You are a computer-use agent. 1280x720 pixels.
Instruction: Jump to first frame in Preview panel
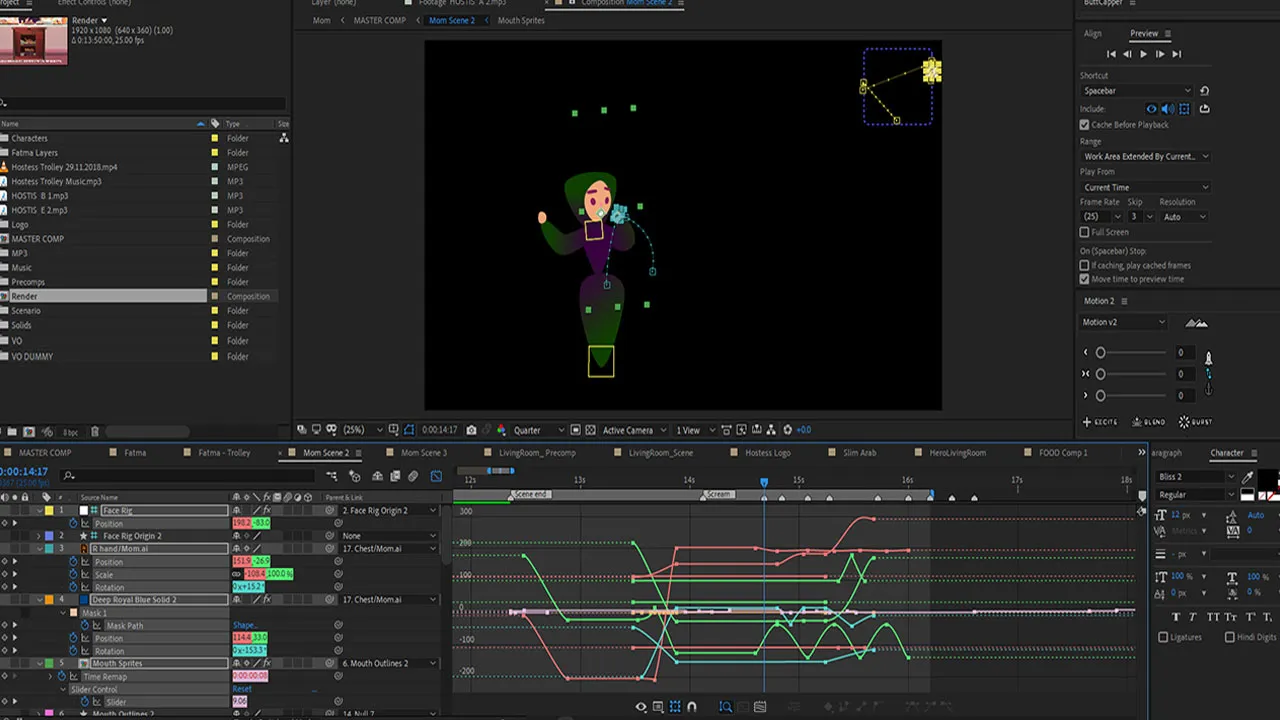point(1111,54)
